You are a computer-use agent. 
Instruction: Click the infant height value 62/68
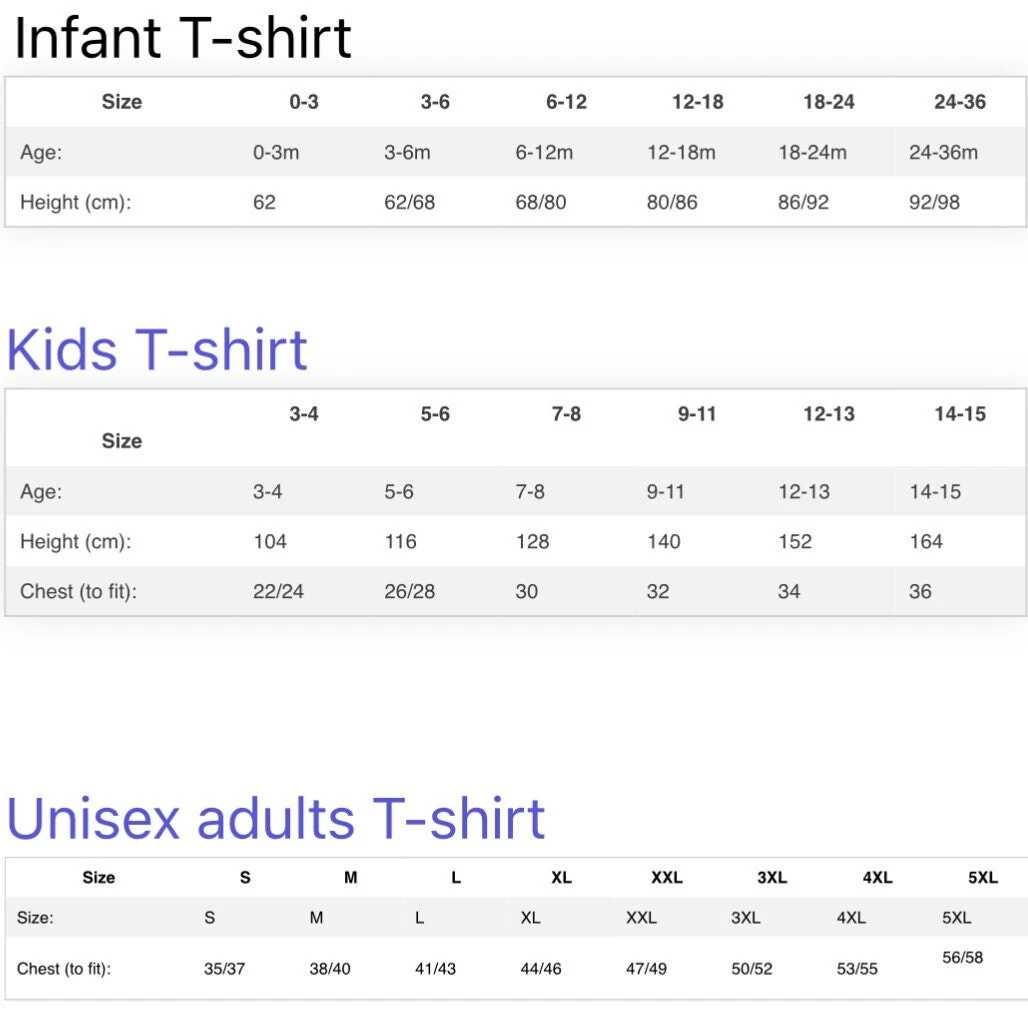(409, 202)
